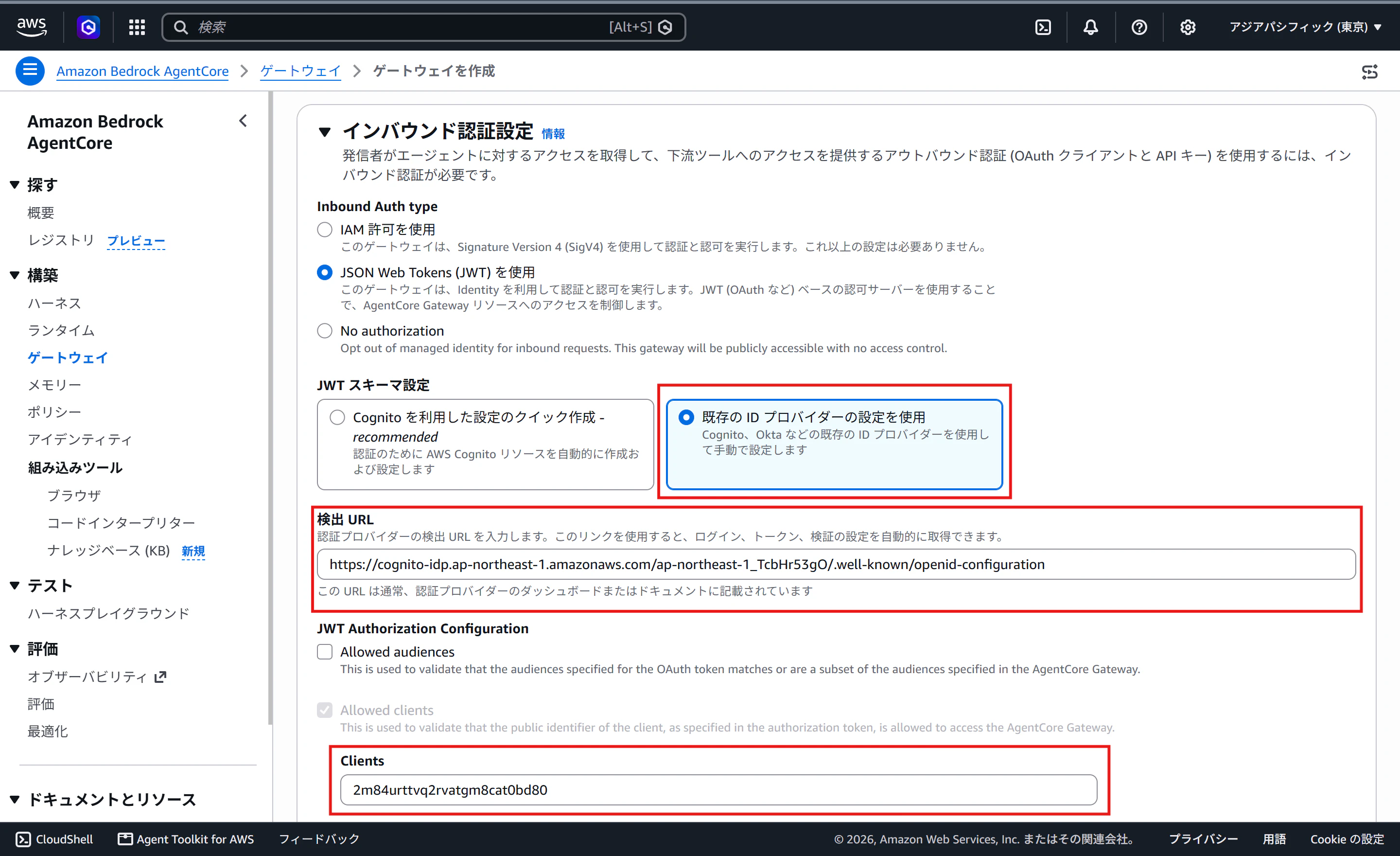This screenshot has width=1400, height=856.
Task: Click the プレビュー badge link
Action: (x=137, y=241)
